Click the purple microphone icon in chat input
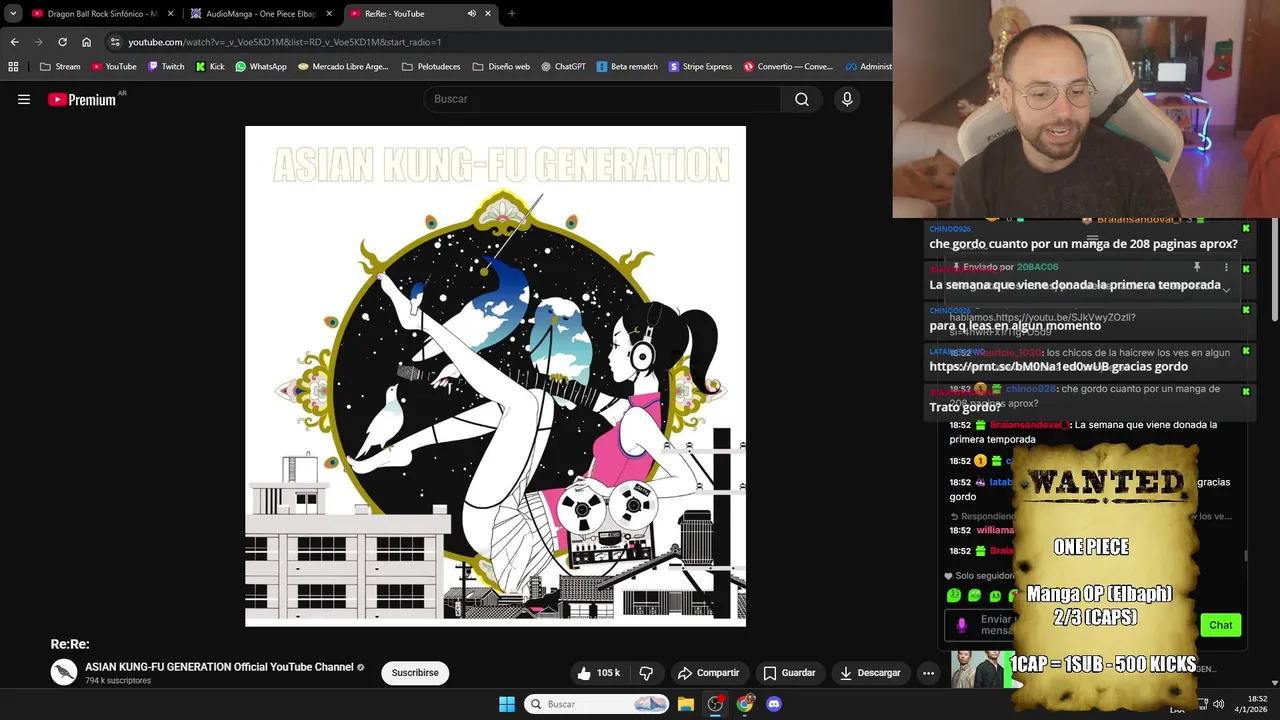The width and height of the screenshot is (1280, 720). (962, 625)
